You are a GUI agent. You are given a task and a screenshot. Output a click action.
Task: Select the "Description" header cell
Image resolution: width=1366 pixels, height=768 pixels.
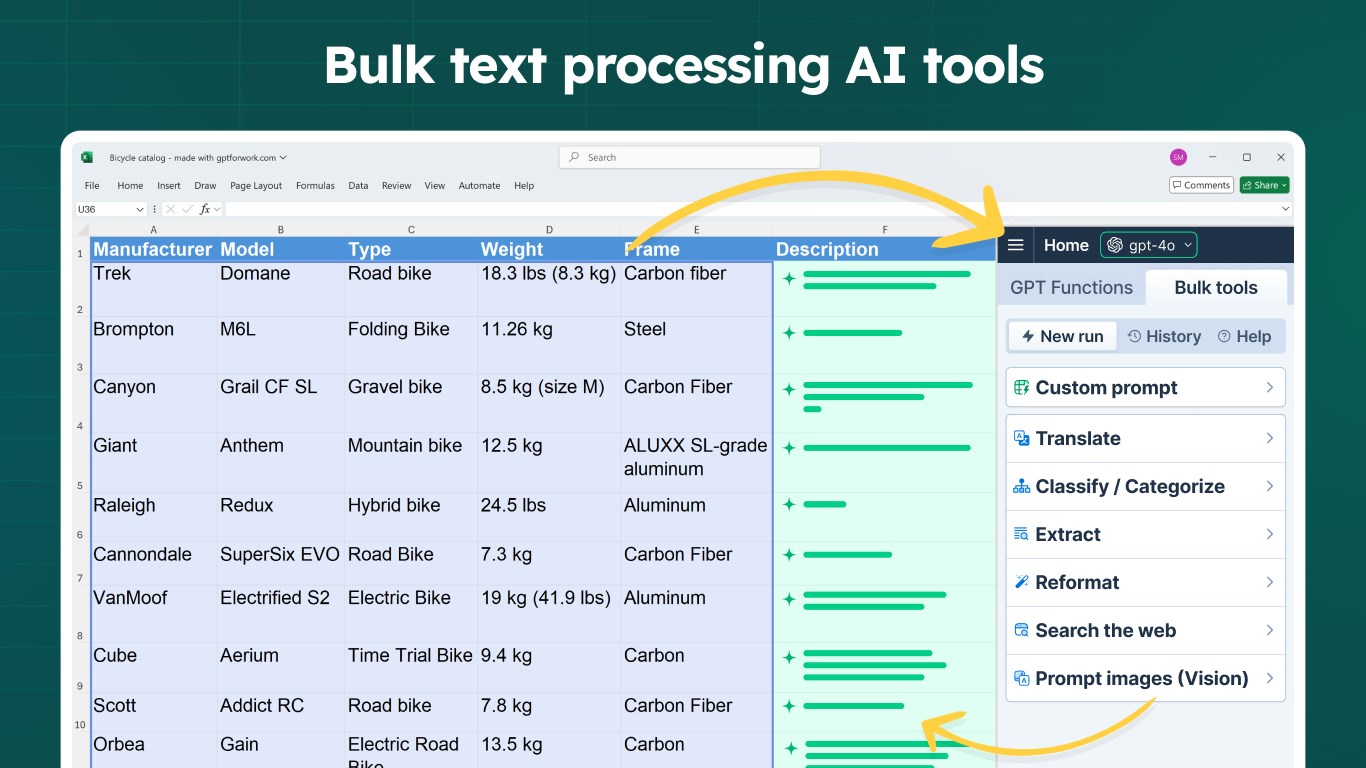(884, 249)
